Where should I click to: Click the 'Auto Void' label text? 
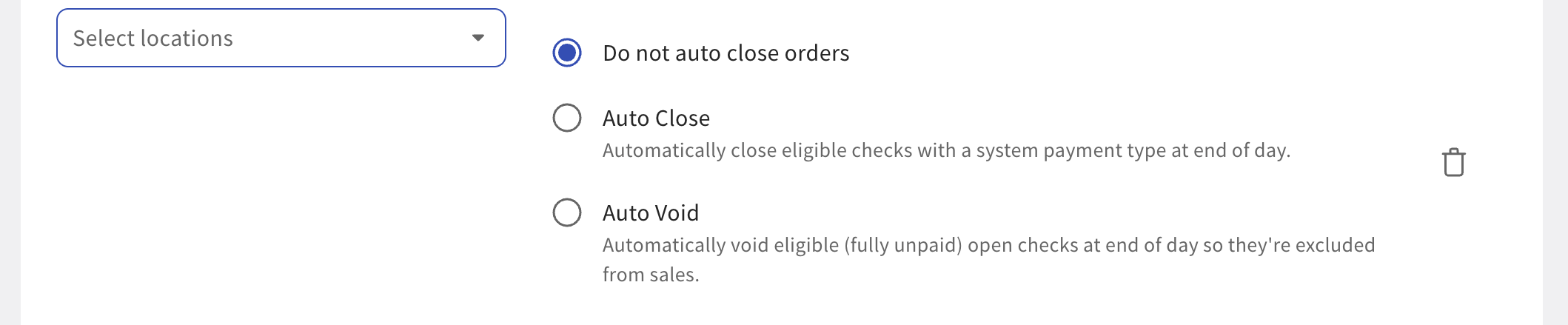click(651, 213)
